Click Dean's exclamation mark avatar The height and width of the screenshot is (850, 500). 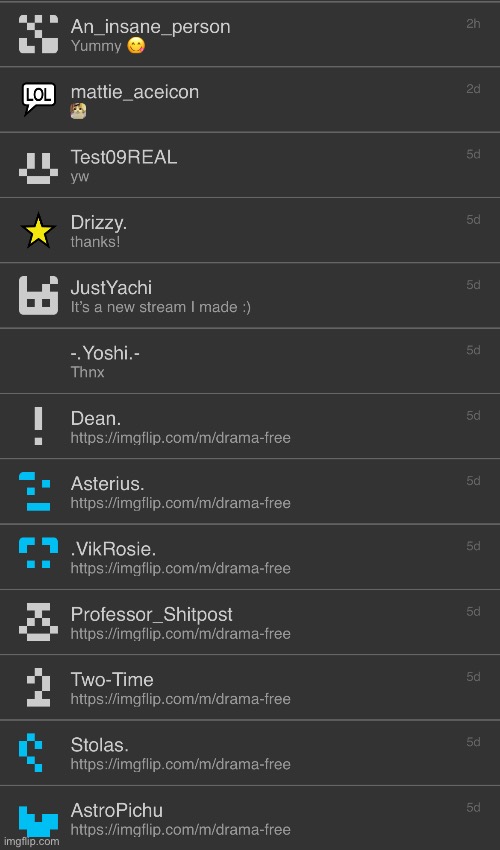coord(39,426)
